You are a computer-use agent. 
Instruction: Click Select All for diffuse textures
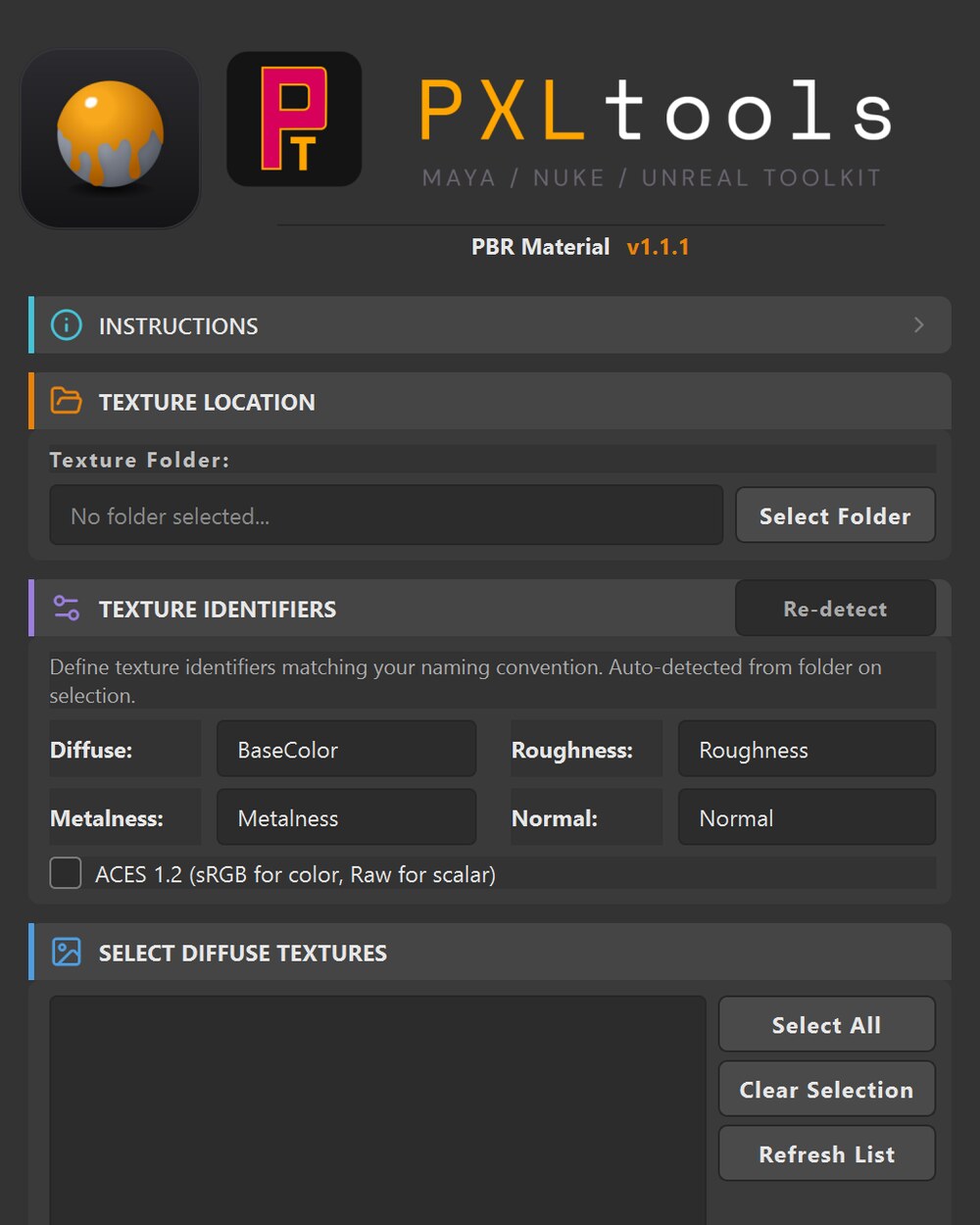[x=826, y=1024]
